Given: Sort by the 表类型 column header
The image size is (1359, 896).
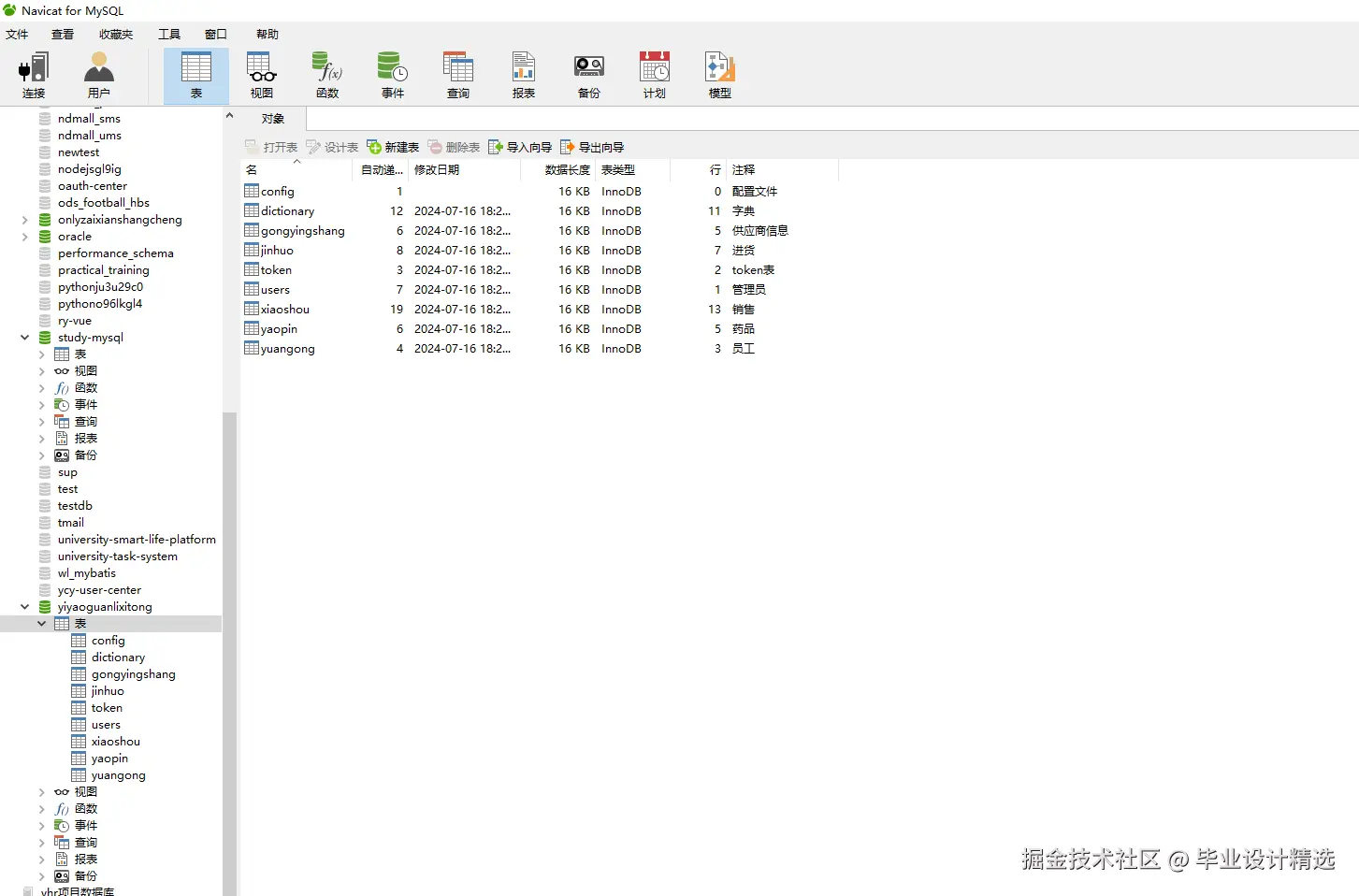Looking at the screenshot, I should (632, 169).
